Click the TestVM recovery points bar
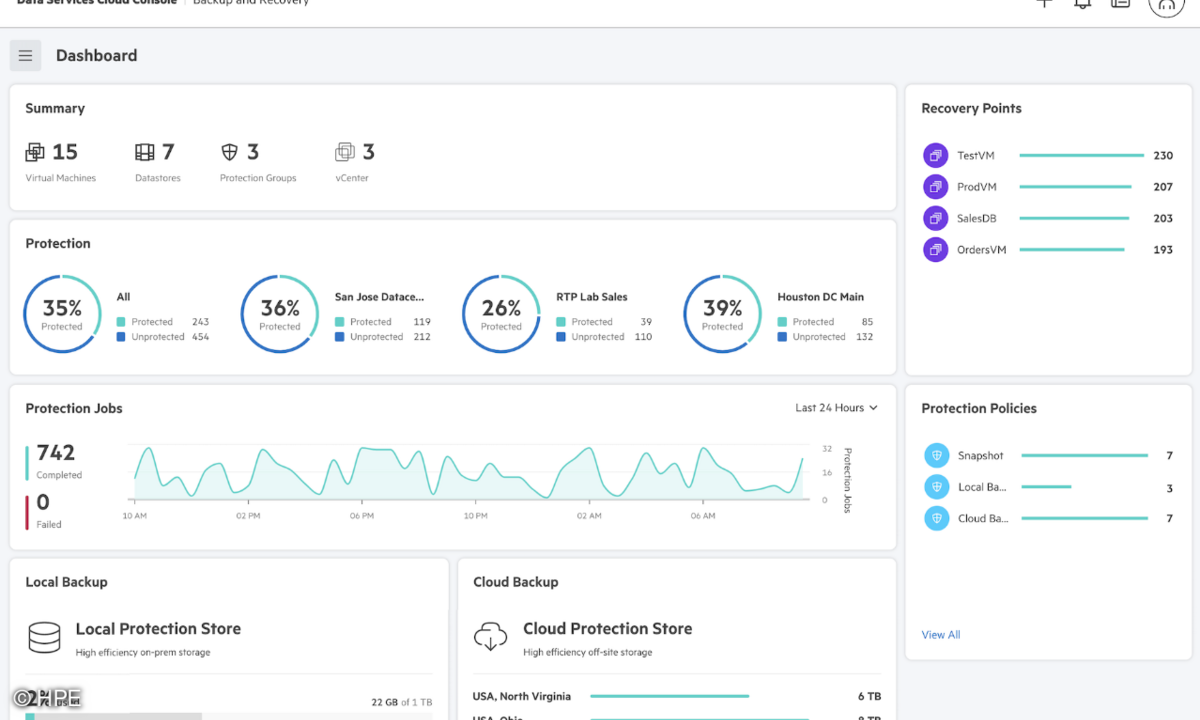 click(1081, 156)
